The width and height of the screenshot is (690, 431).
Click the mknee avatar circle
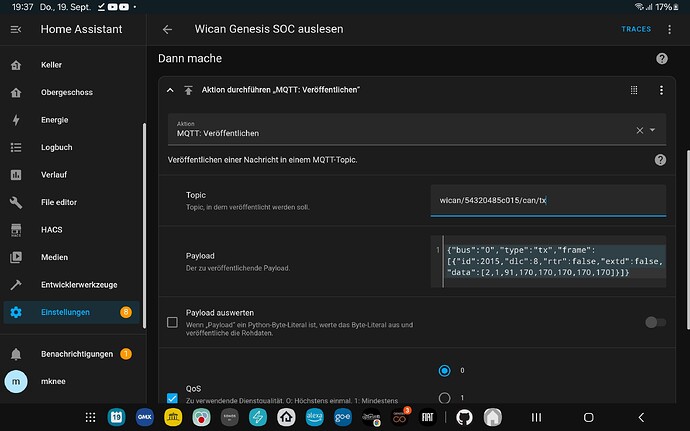click(16, 381)
